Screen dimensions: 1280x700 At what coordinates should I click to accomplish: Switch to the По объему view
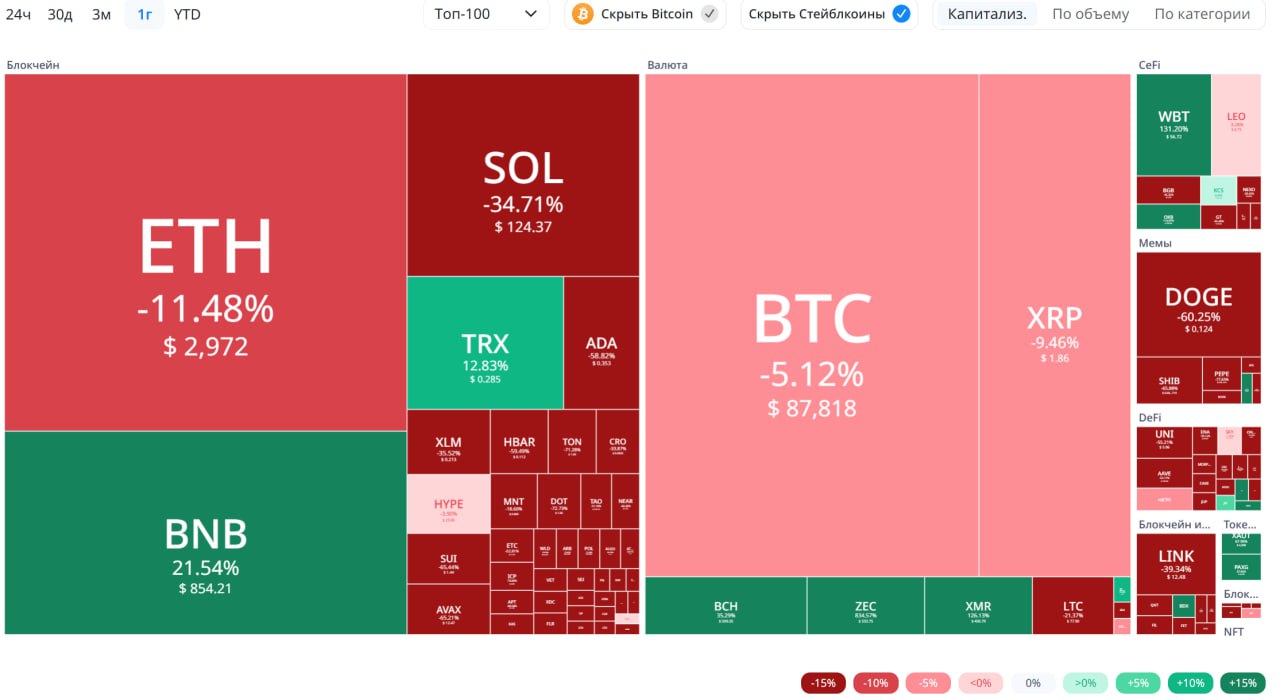pos(1090,14)
